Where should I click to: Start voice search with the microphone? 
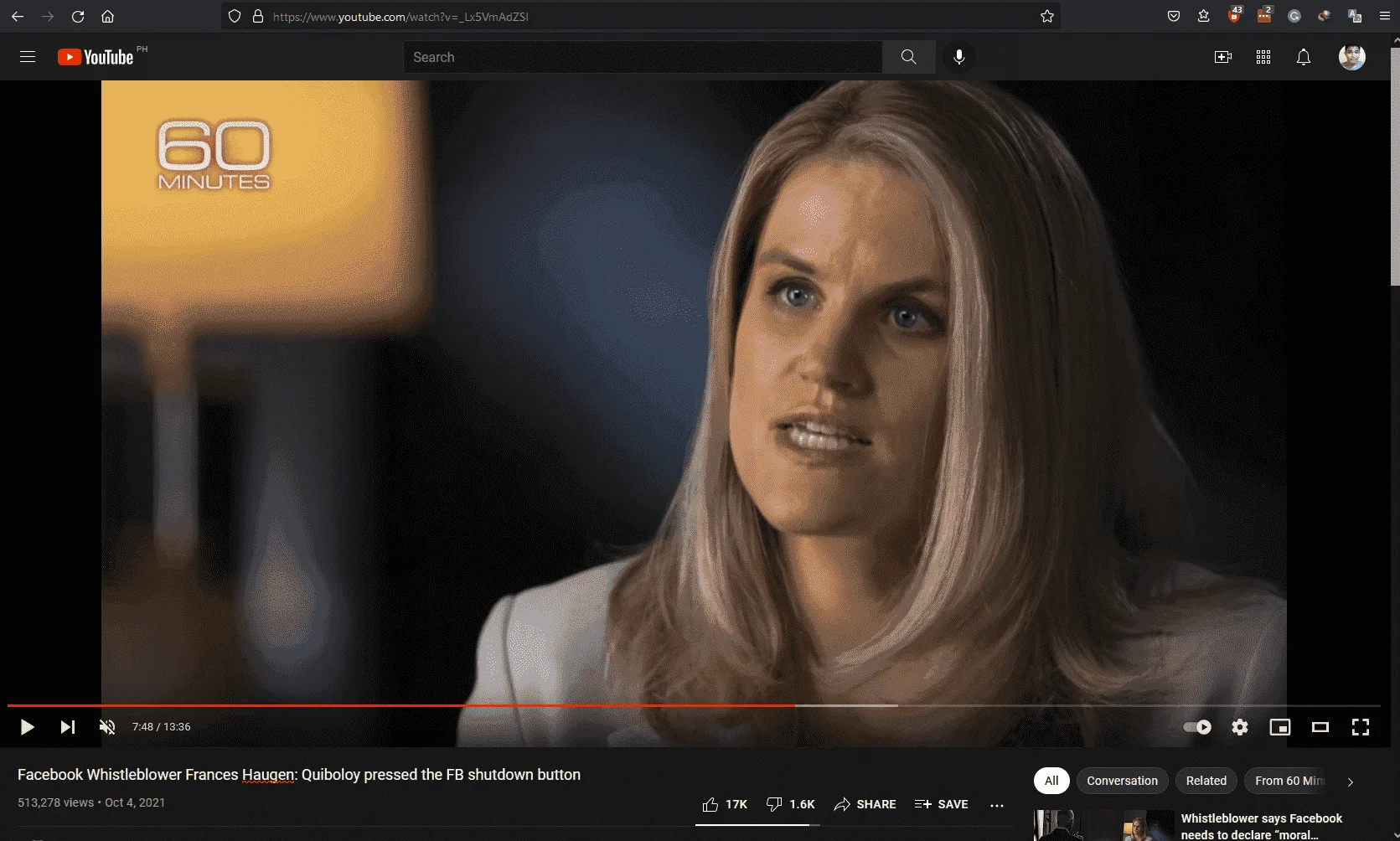click(959, 57)
